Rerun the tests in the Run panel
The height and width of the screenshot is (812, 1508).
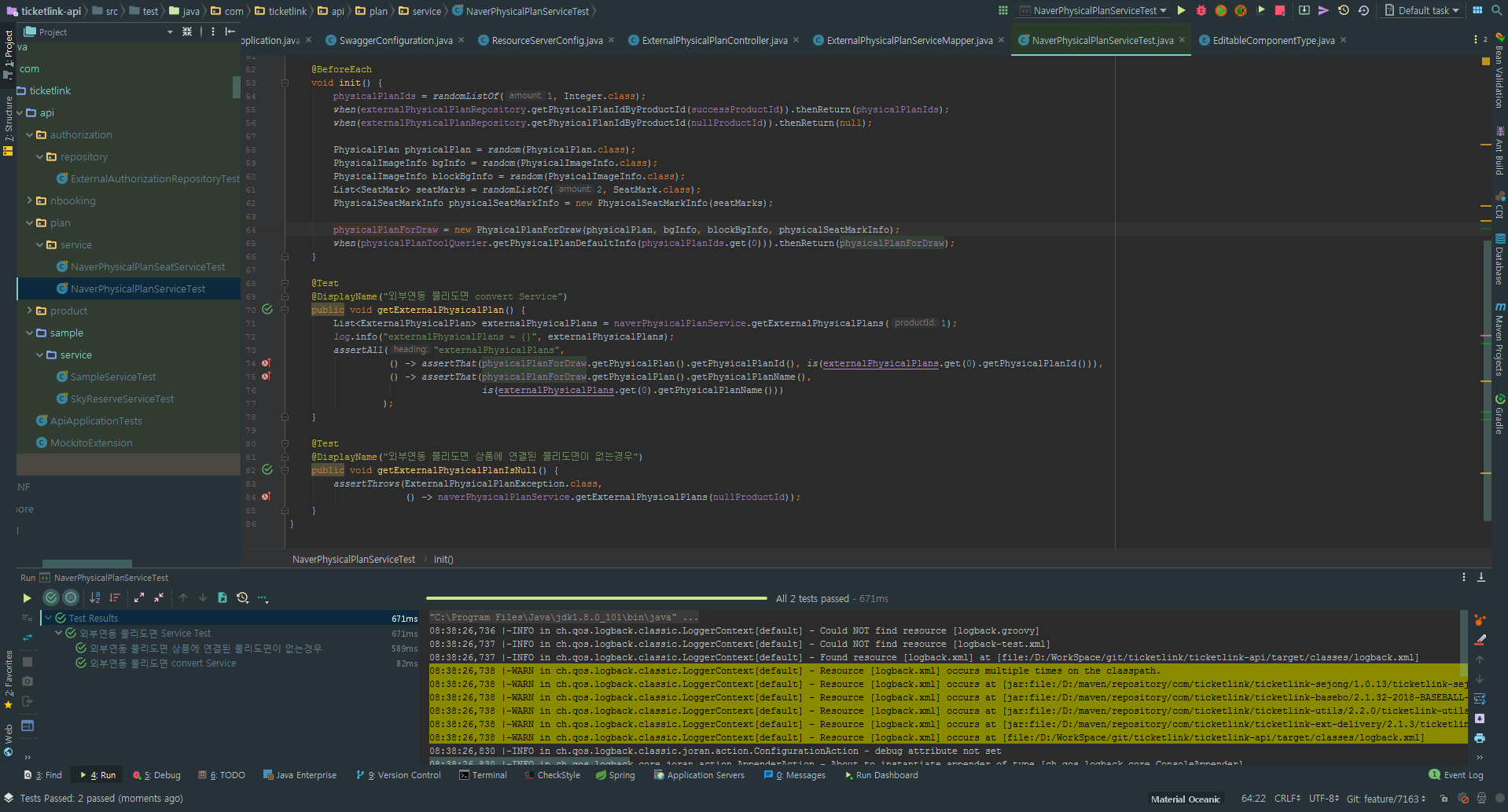click(x=27, y=598)
